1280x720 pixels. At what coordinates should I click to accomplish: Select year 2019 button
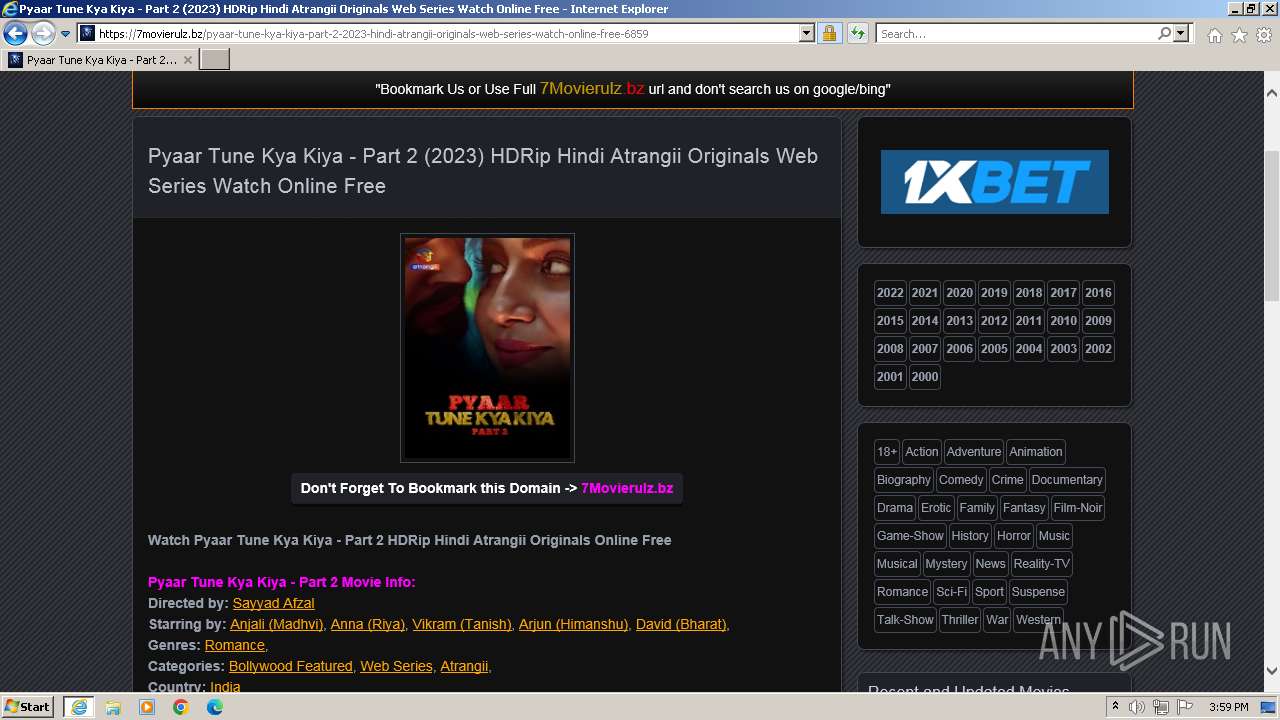click(x=994, y=293)
